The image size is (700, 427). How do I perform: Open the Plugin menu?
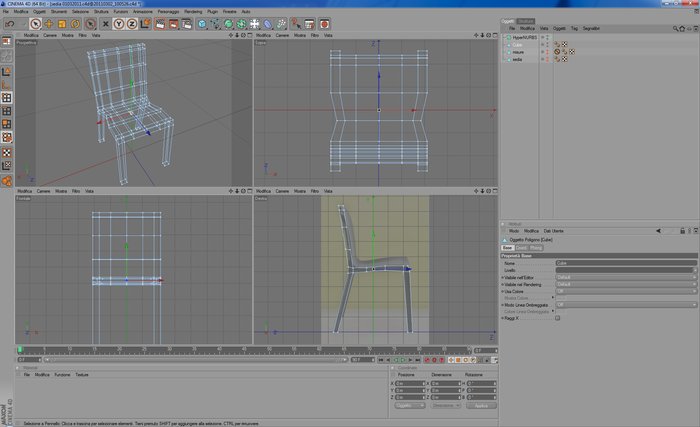pyautogui.click(x=212, y=12)
